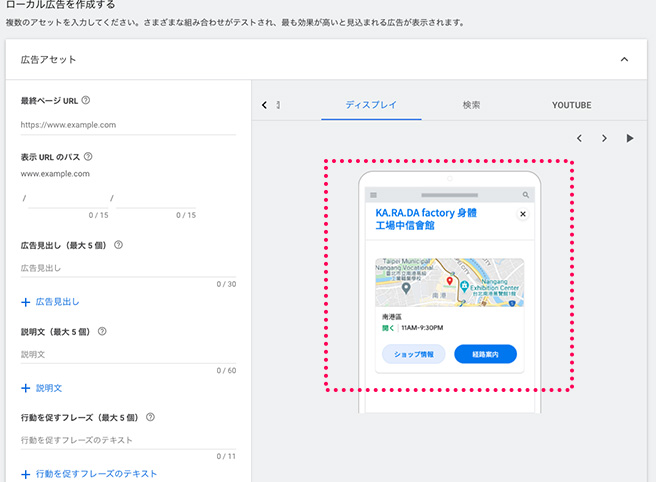
Task: Switch to the 検索 preview tab
Action: point(472,105)
